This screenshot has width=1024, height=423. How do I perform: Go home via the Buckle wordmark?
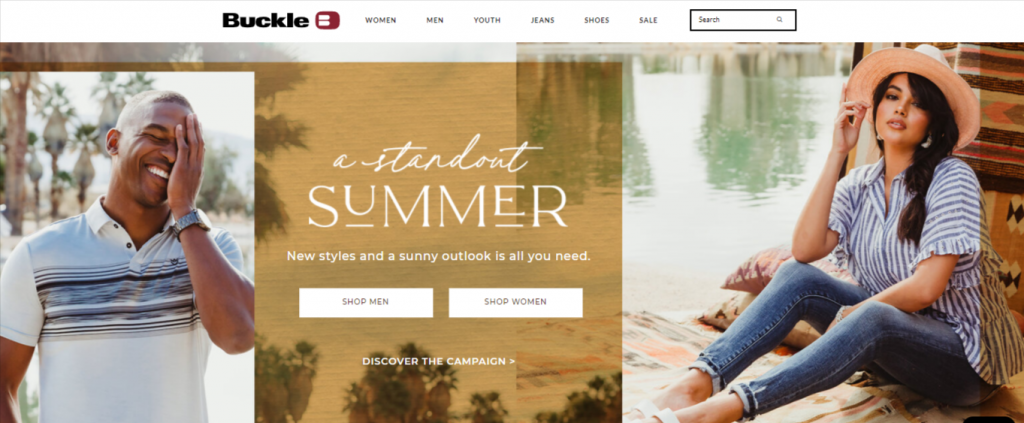pyautogui.click(x=267, y=20)
